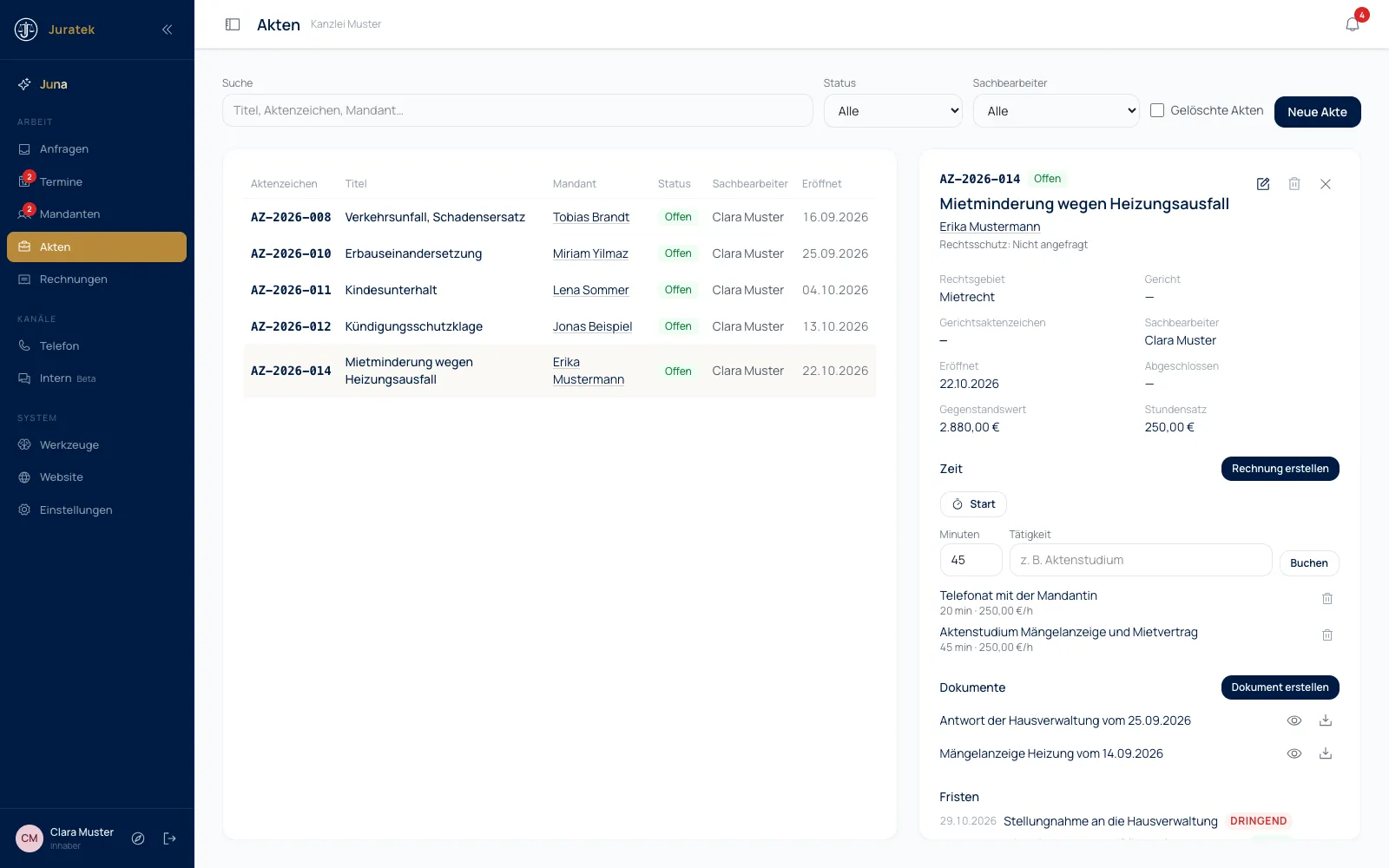Open Werkzeuge in the sidebar
The height and width of the screenshot is (868, 1389).
[96, 444]
